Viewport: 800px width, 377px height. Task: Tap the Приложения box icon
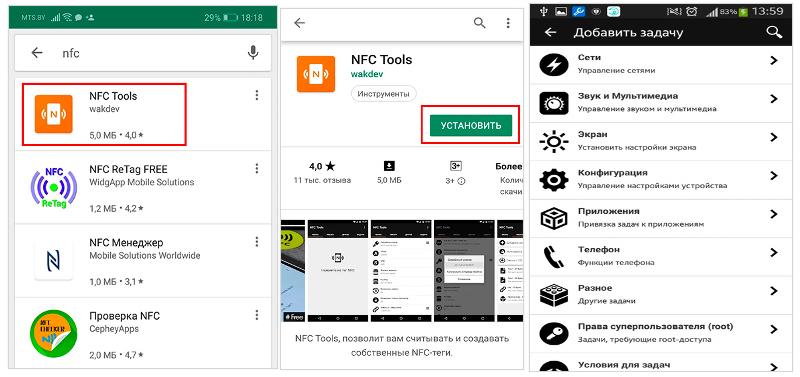[554, 219]
